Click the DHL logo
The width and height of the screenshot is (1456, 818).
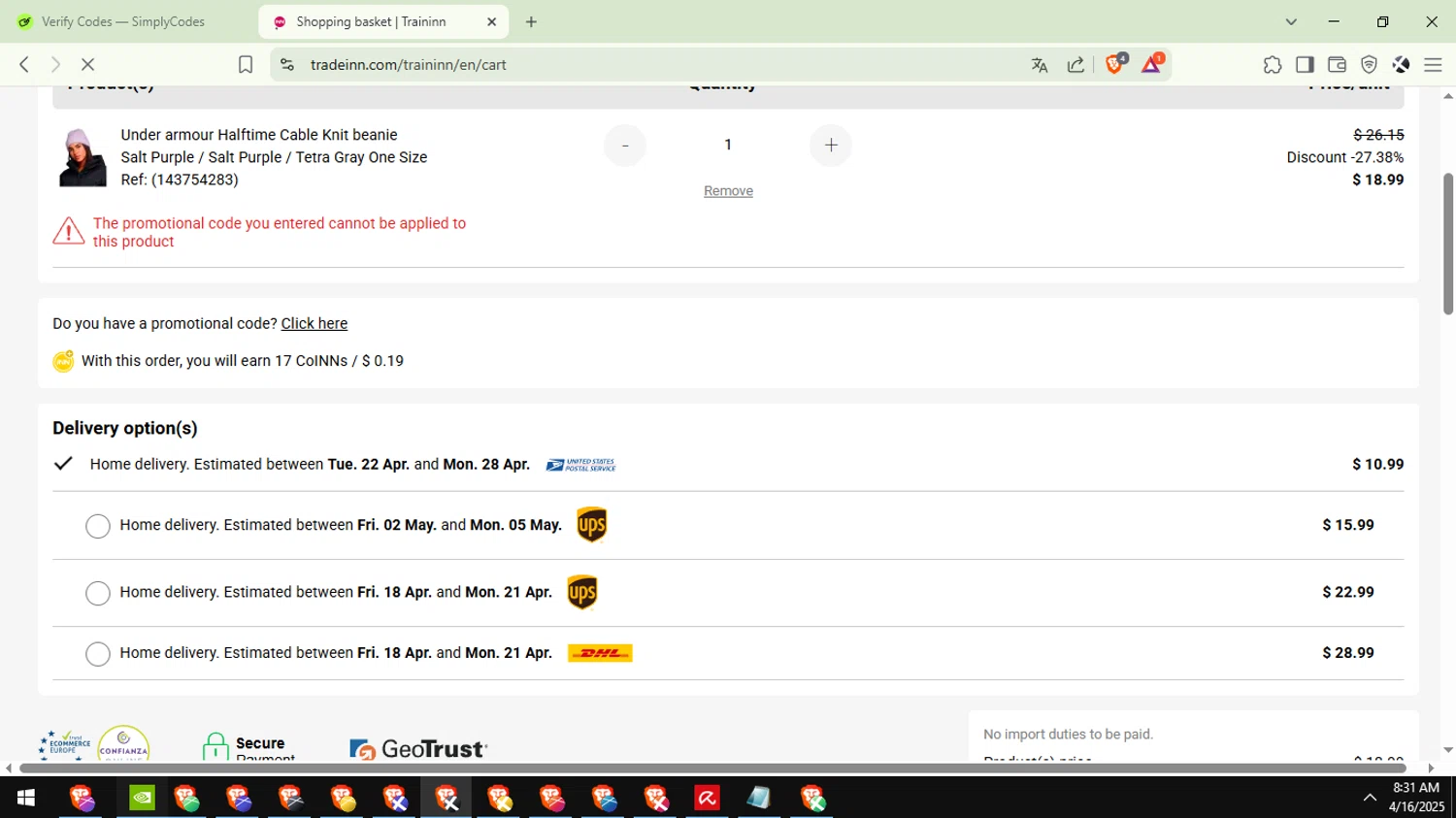600,653
